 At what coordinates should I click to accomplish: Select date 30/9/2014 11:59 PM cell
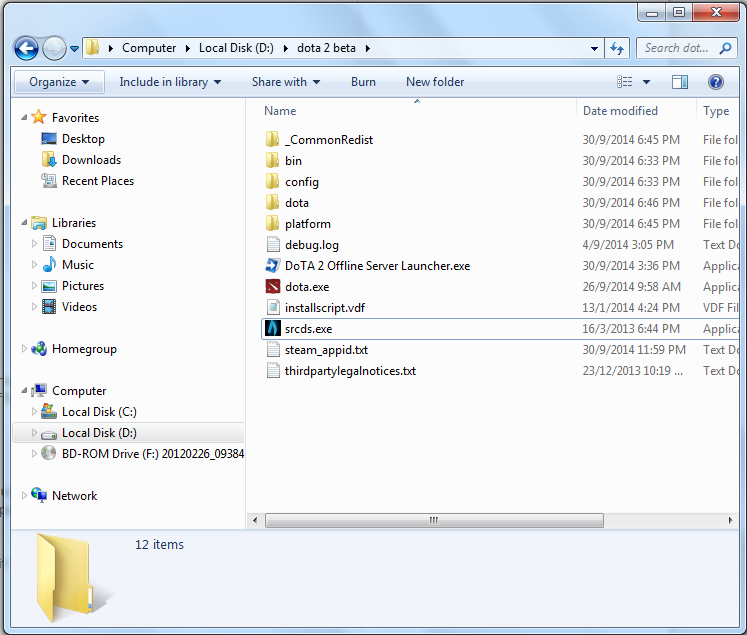pyautogui.click(x=634, y=350)
